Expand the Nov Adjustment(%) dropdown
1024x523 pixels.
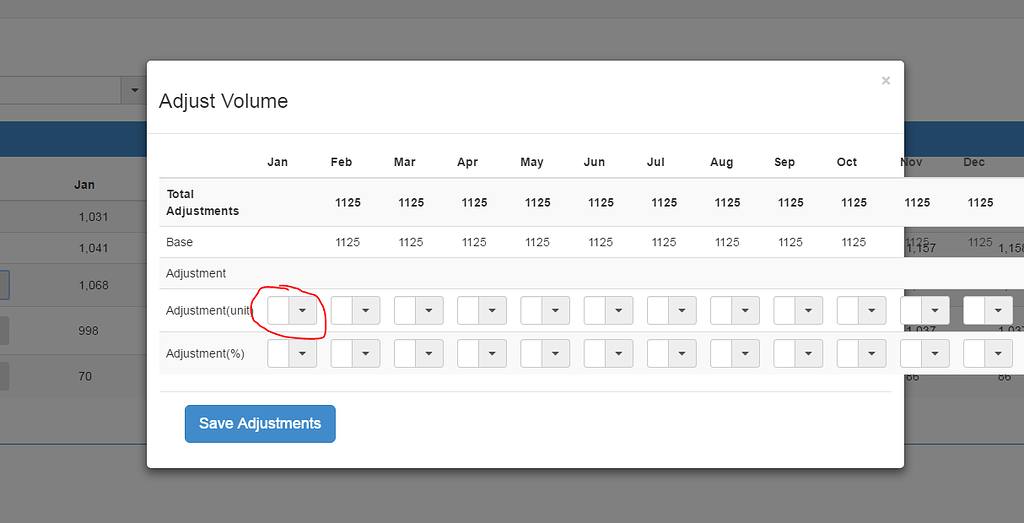pos(935,354)
